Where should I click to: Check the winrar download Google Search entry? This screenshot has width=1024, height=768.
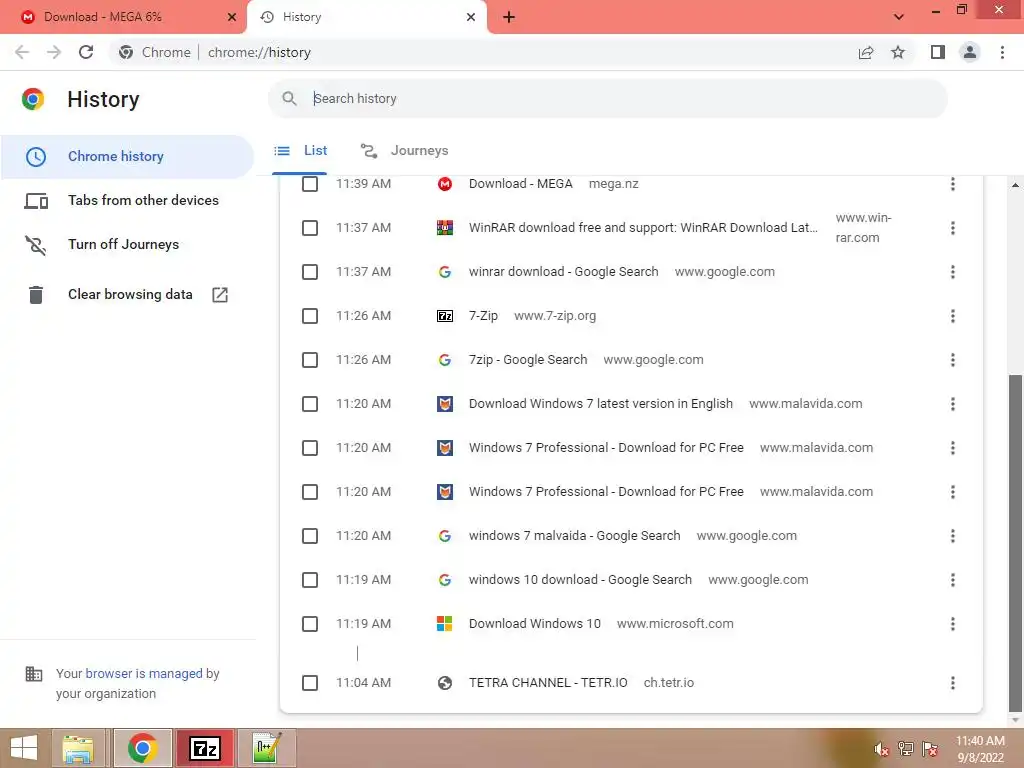(x=310, y=272)
